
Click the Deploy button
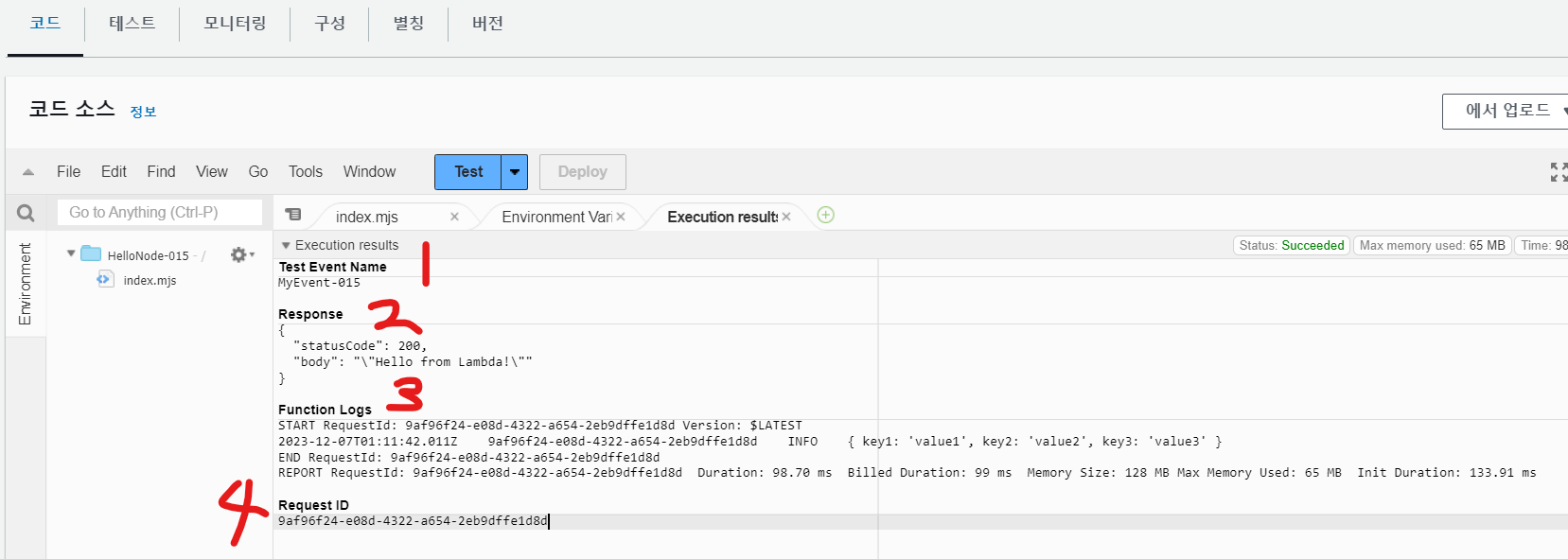point(582,172)
